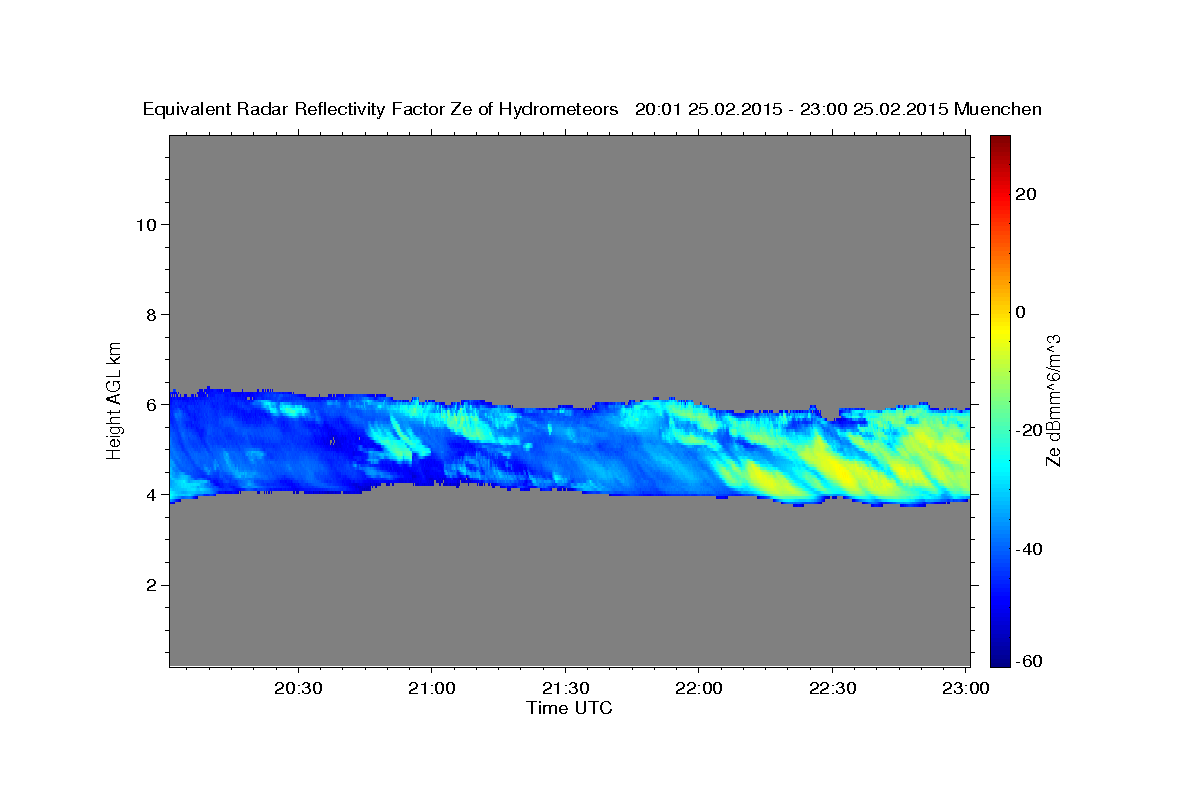The image size is (1200, 800).
Task: Click the yellow region of the colorbar
Action: (x=1000, y=330)
